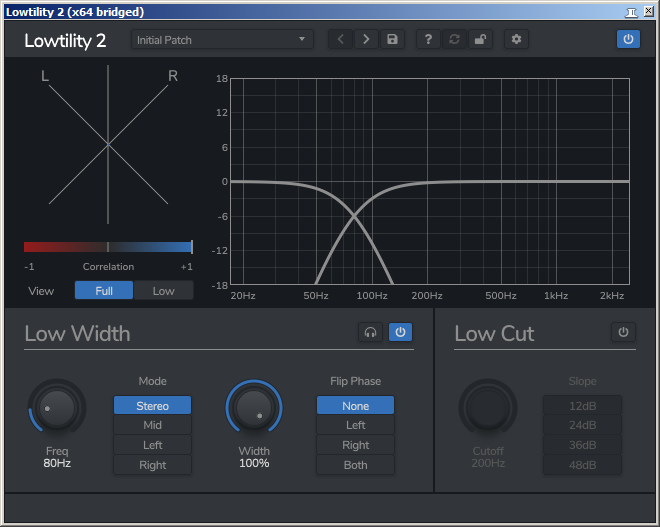
Task: Click the refresh arrows icon
Action: pos(454,40)
